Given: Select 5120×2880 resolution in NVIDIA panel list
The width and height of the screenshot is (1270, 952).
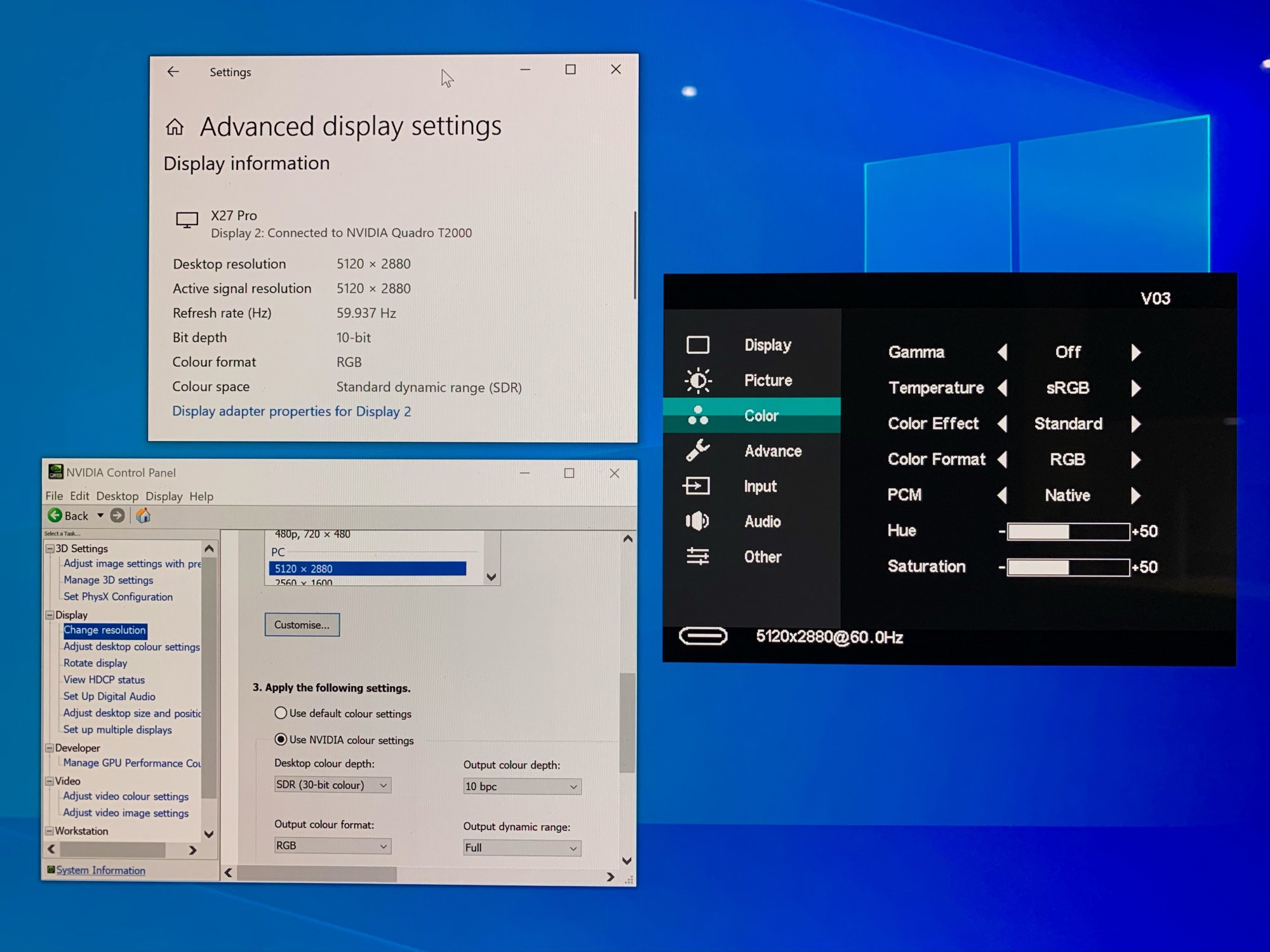Looking at the screenshot, I should [x=367, y=567].
